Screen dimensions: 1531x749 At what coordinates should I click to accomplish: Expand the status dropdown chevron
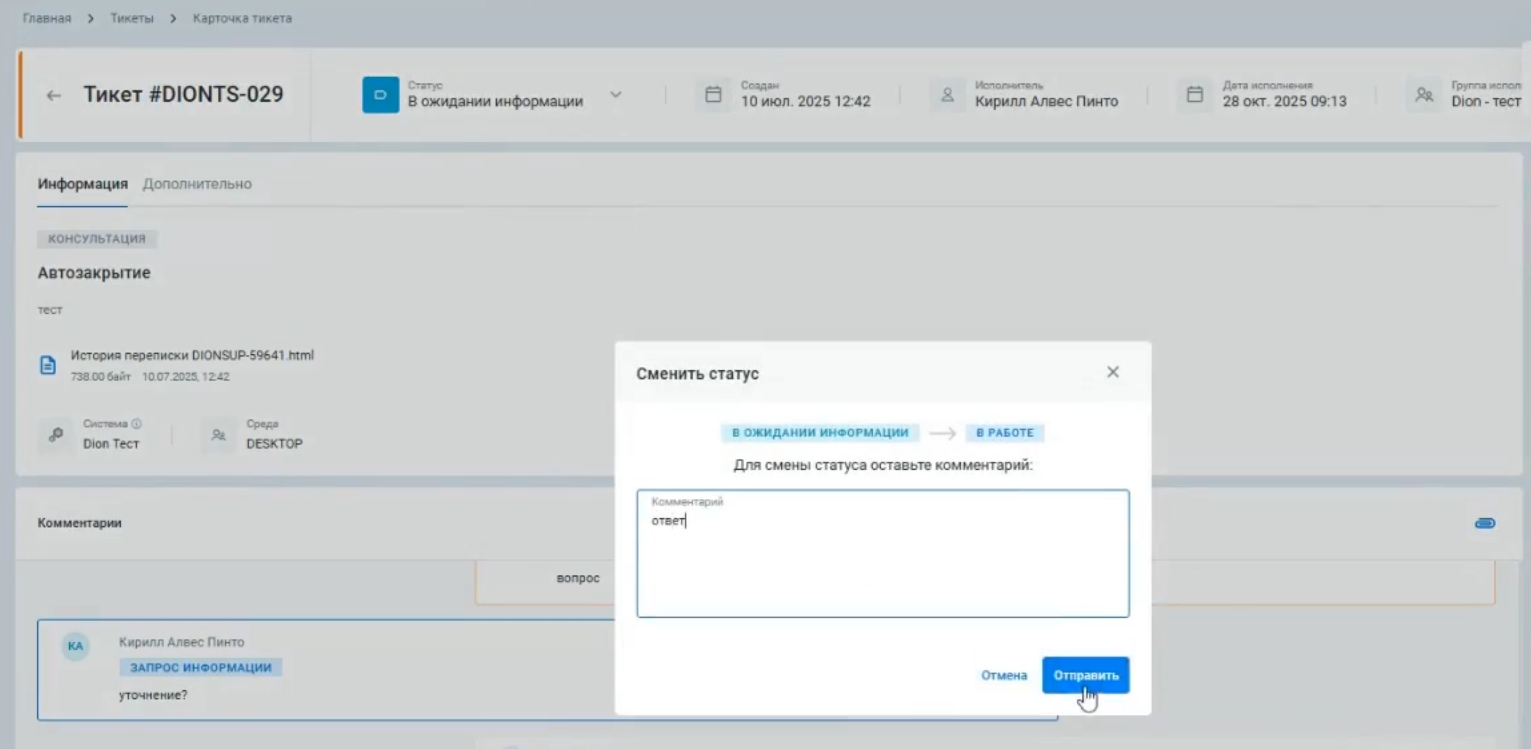tap(615, 95)
